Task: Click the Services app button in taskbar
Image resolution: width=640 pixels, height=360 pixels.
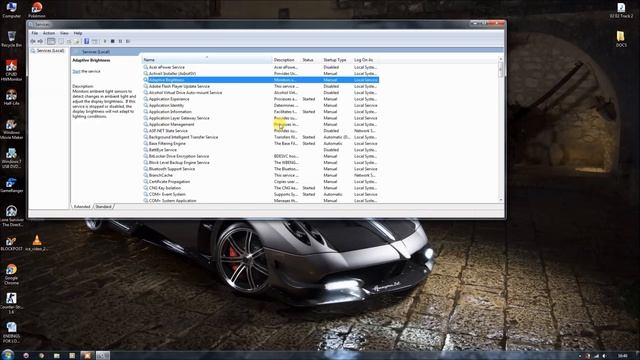Action: [x=102, y=356]
